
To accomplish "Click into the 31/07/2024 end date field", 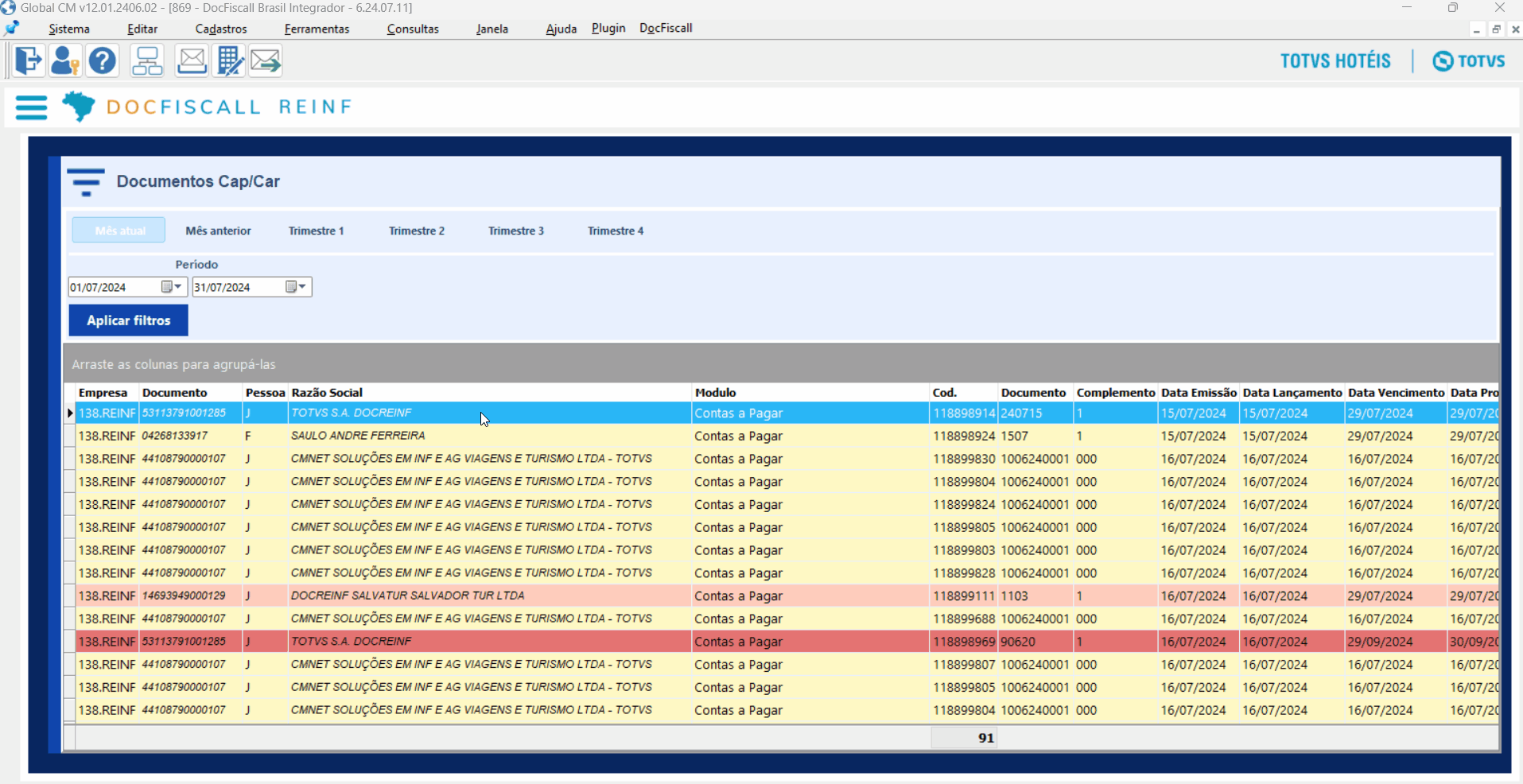I will coord(238,287).
